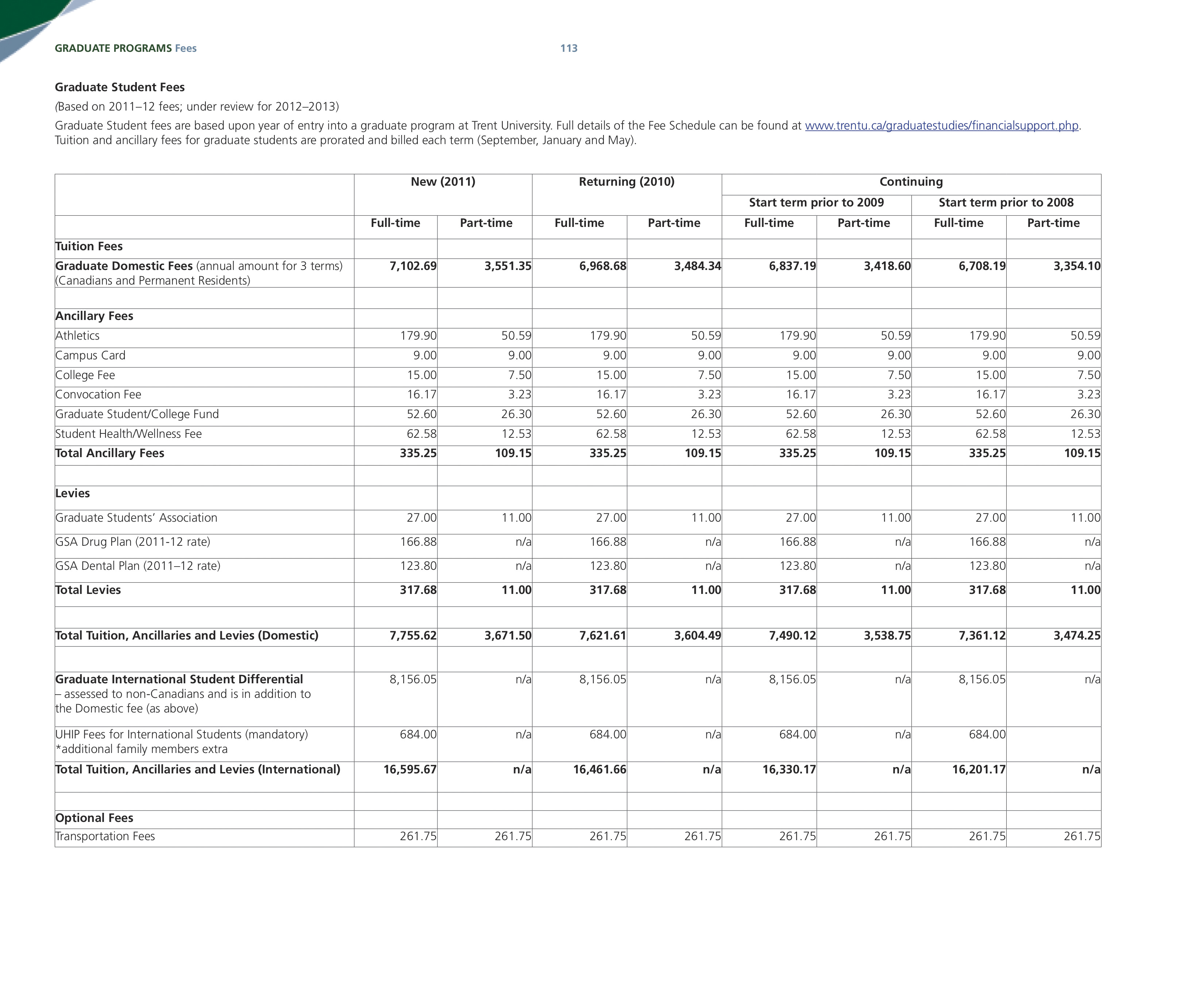Click the "Transportation Fees" row label

105,837
